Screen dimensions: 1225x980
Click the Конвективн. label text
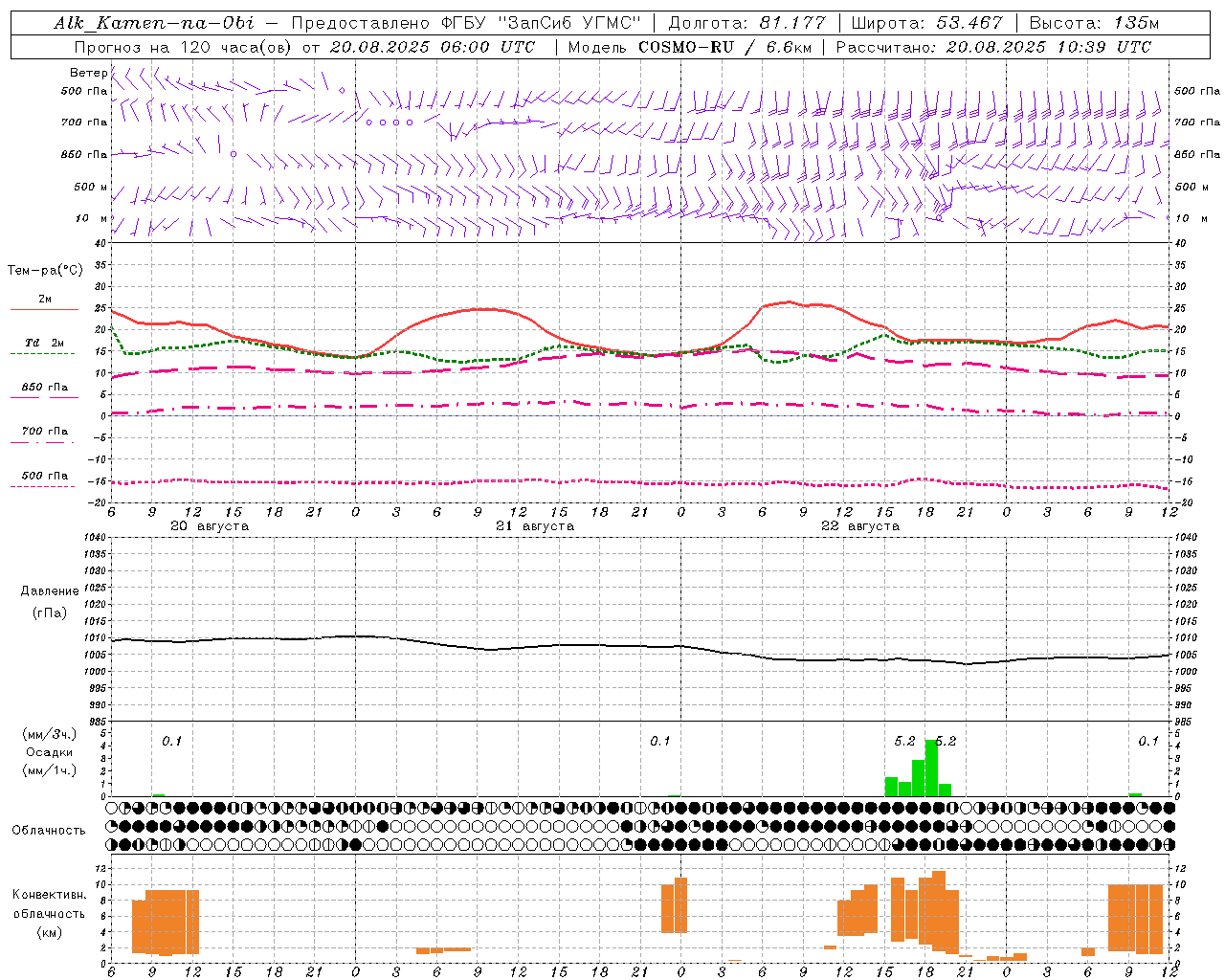point(50,895)
